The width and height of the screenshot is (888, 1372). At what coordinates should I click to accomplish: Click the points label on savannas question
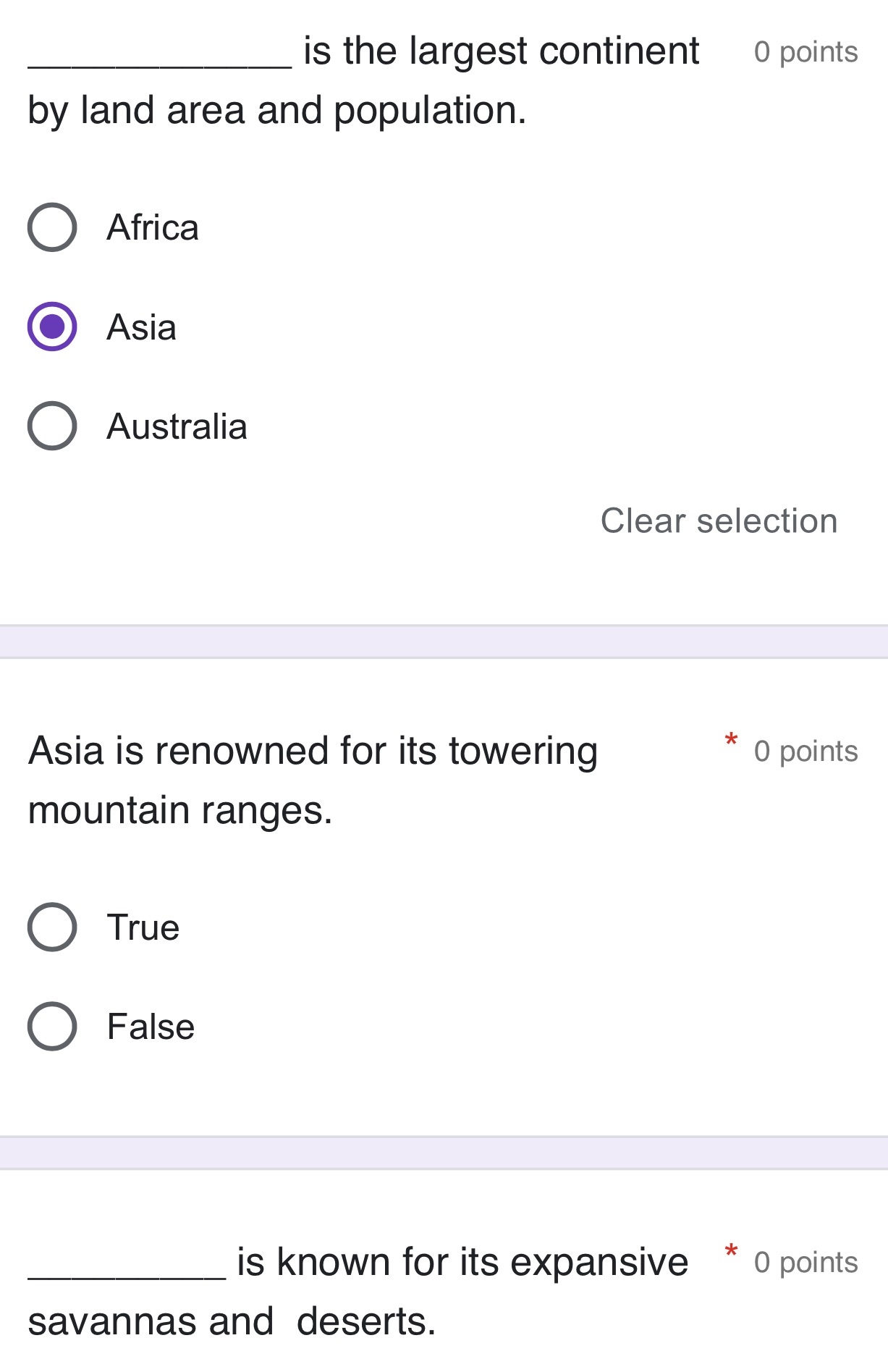[x=805, y=1263]
